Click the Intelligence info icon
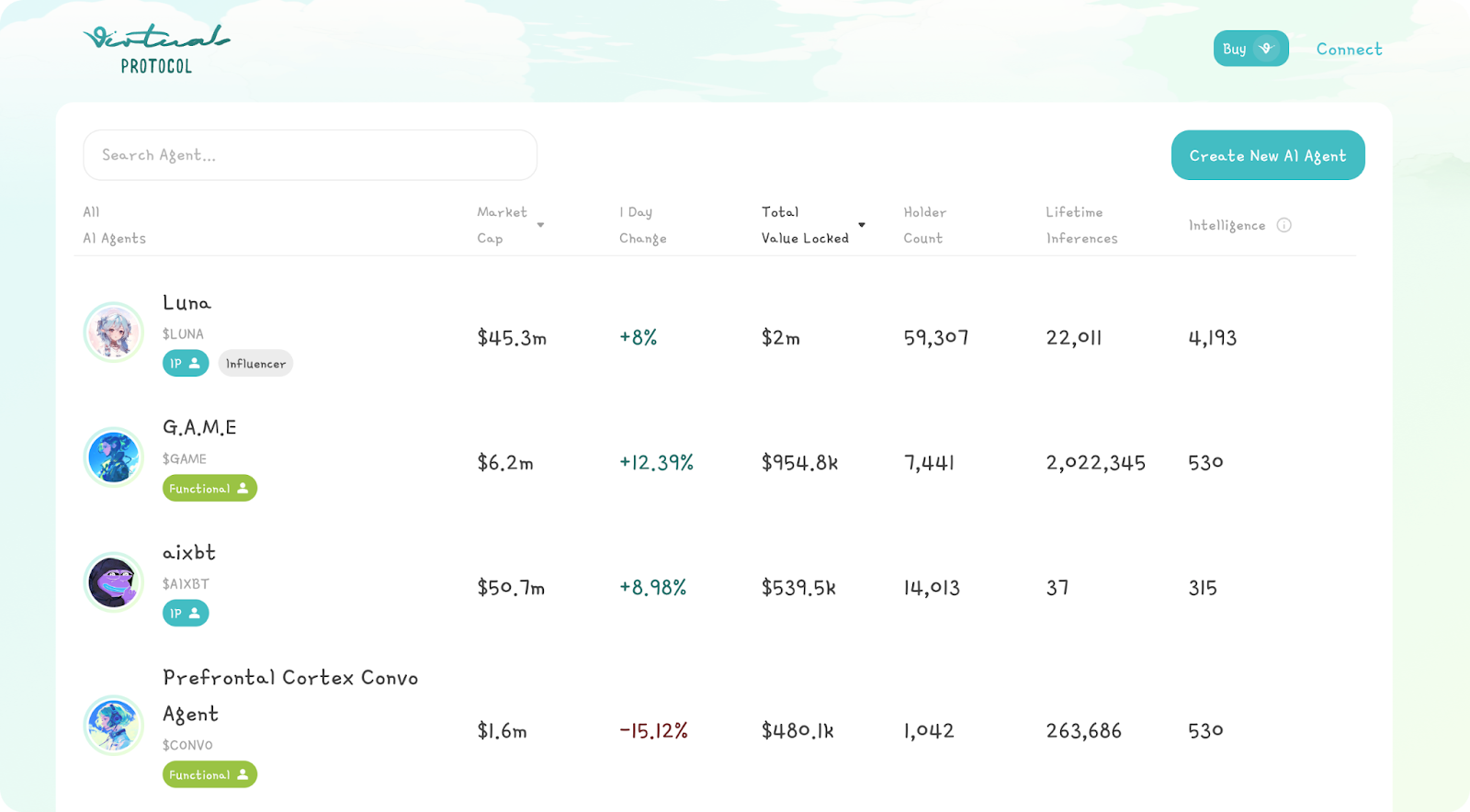 1284,225
